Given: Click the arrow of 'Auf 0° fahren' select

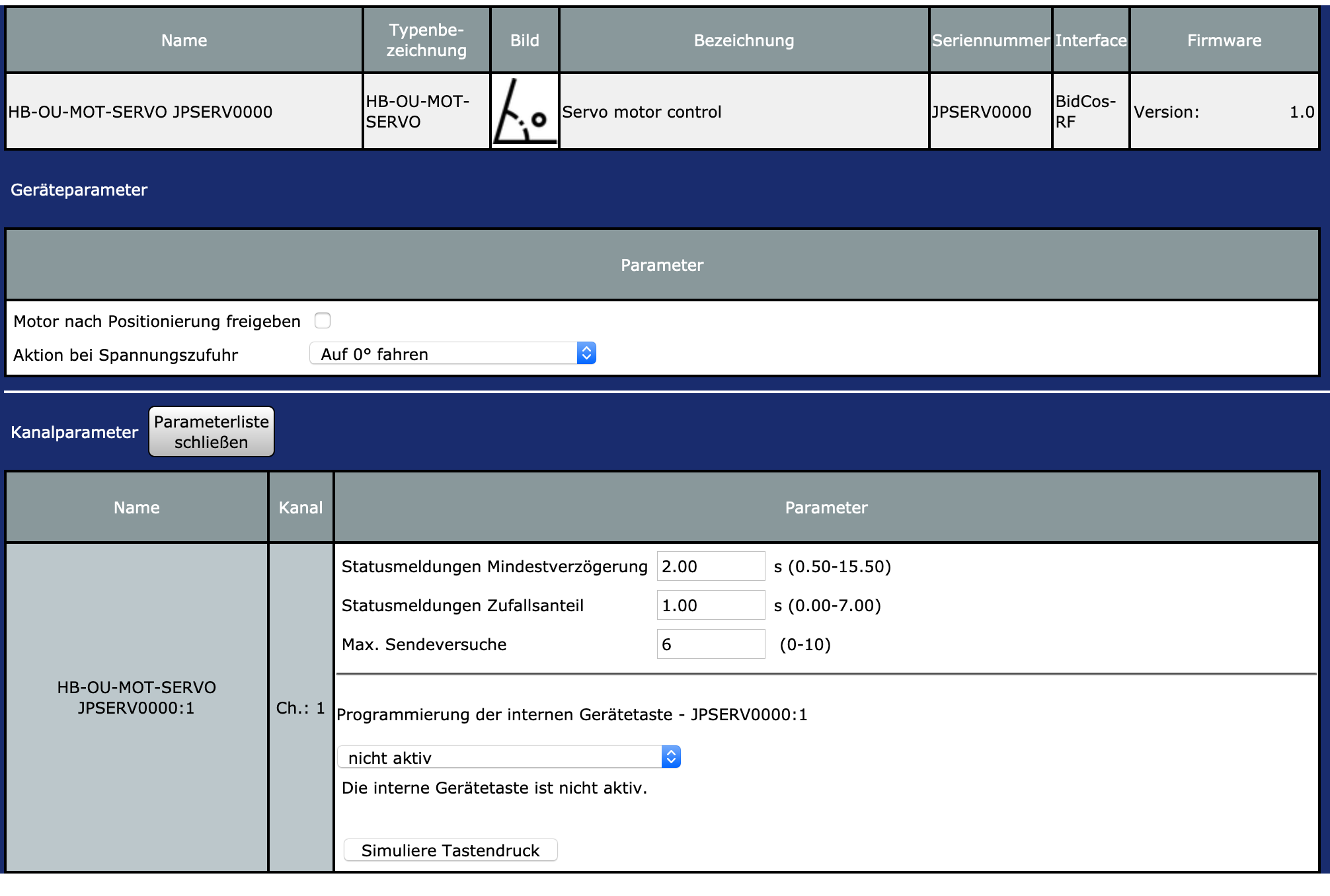Looking at the screenshot, I should click(x=586, y=354).
